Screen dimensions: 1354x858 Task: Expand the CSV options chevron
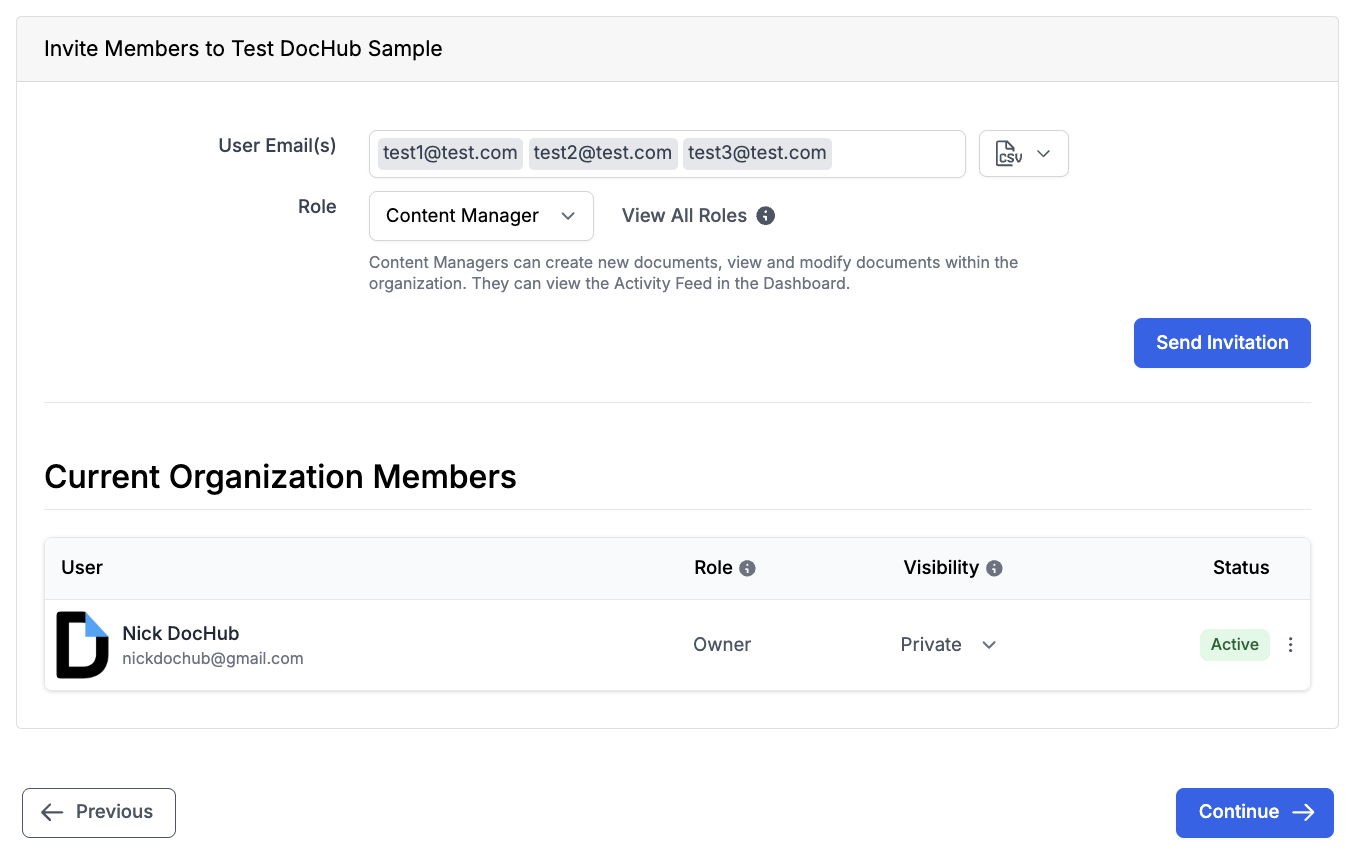click(x=1043, y=154)
